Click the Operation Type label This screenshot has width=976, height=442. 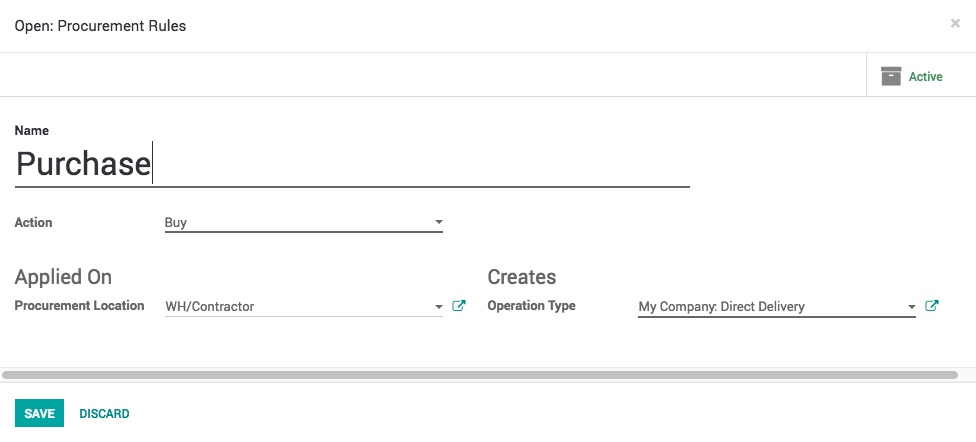[531, 306]
